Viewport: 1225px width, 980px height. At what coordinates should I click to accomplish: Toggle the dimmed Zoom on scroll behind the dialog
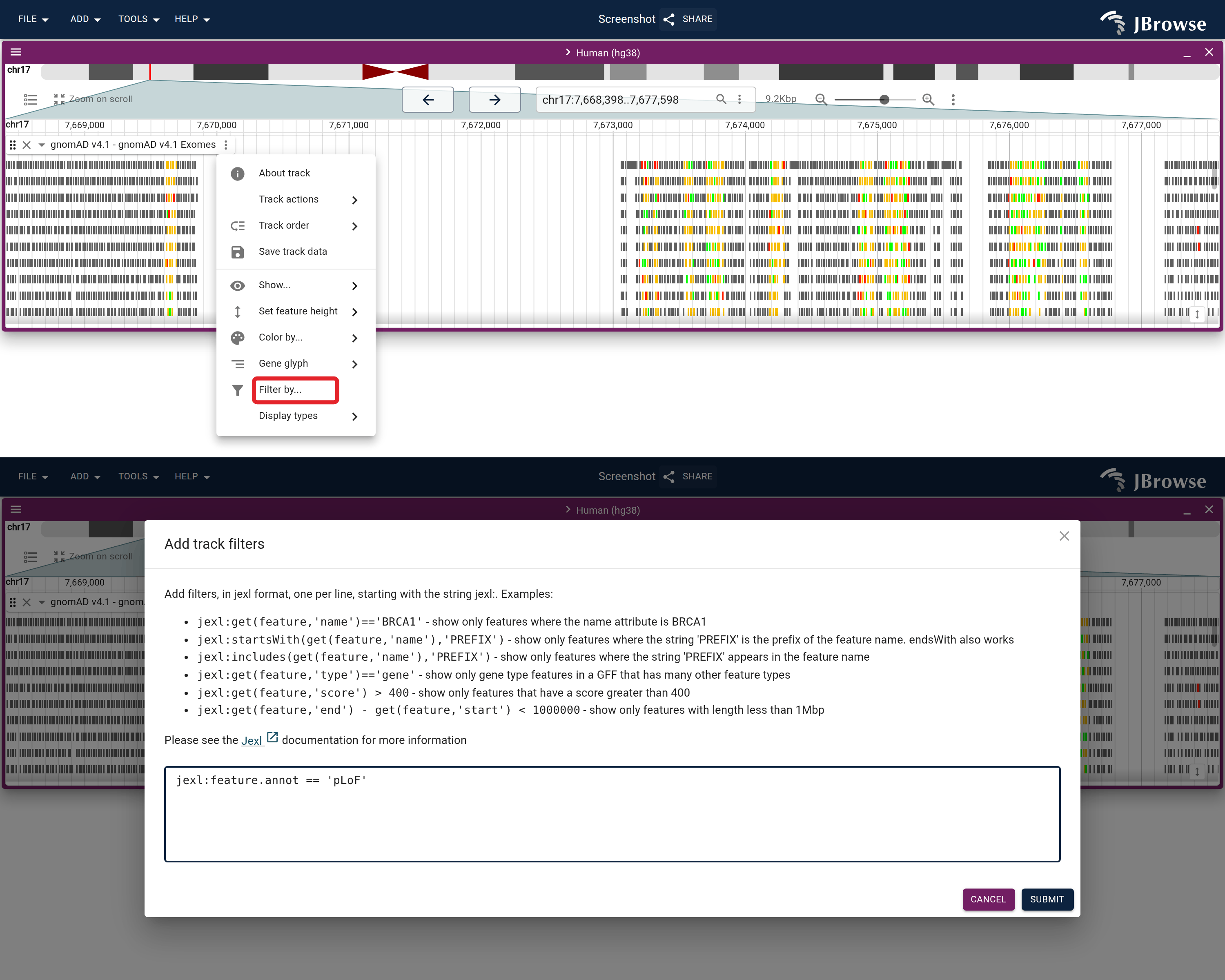[x=93, y=556]
